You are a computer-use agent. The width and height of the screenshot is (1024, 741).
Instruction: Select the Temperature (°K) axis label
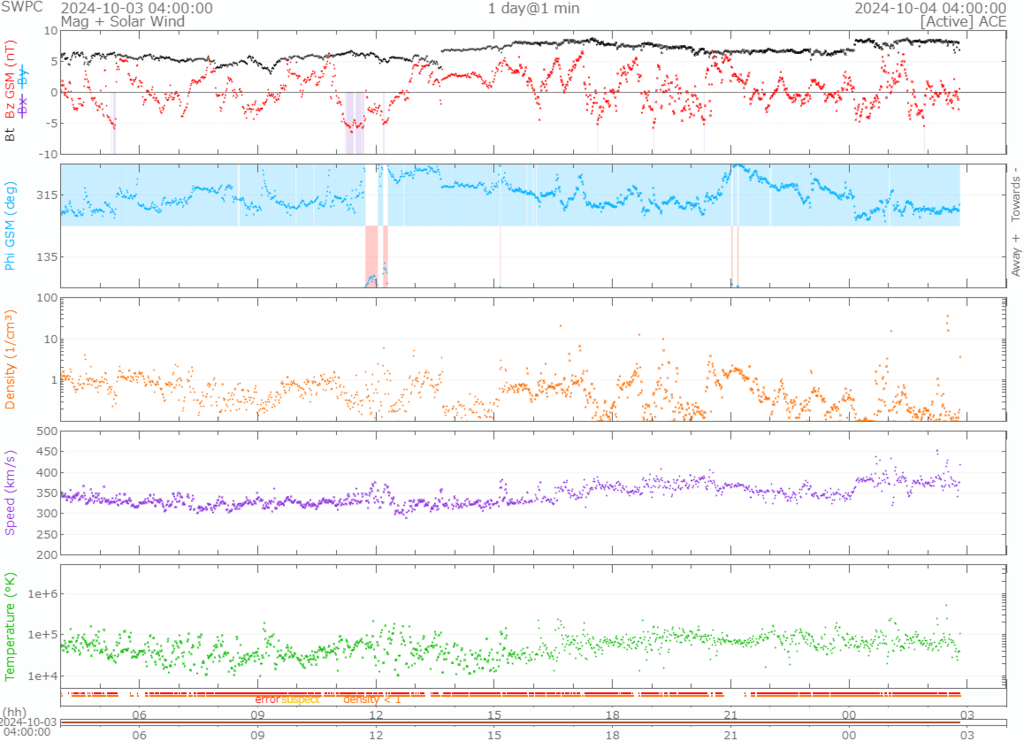point(11,623)
